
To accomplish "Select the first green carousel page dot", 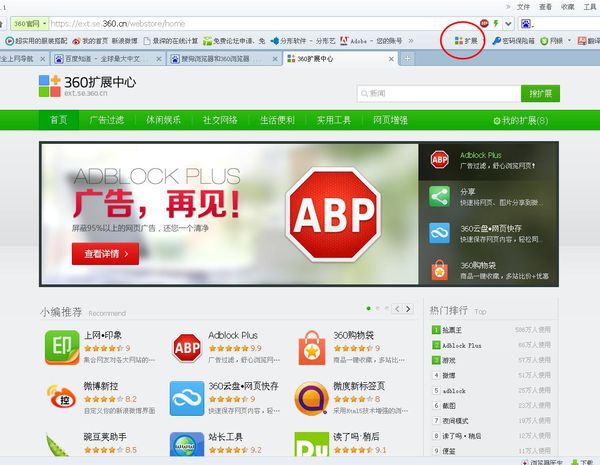I will pyautogui.click(x=368, y=308).
